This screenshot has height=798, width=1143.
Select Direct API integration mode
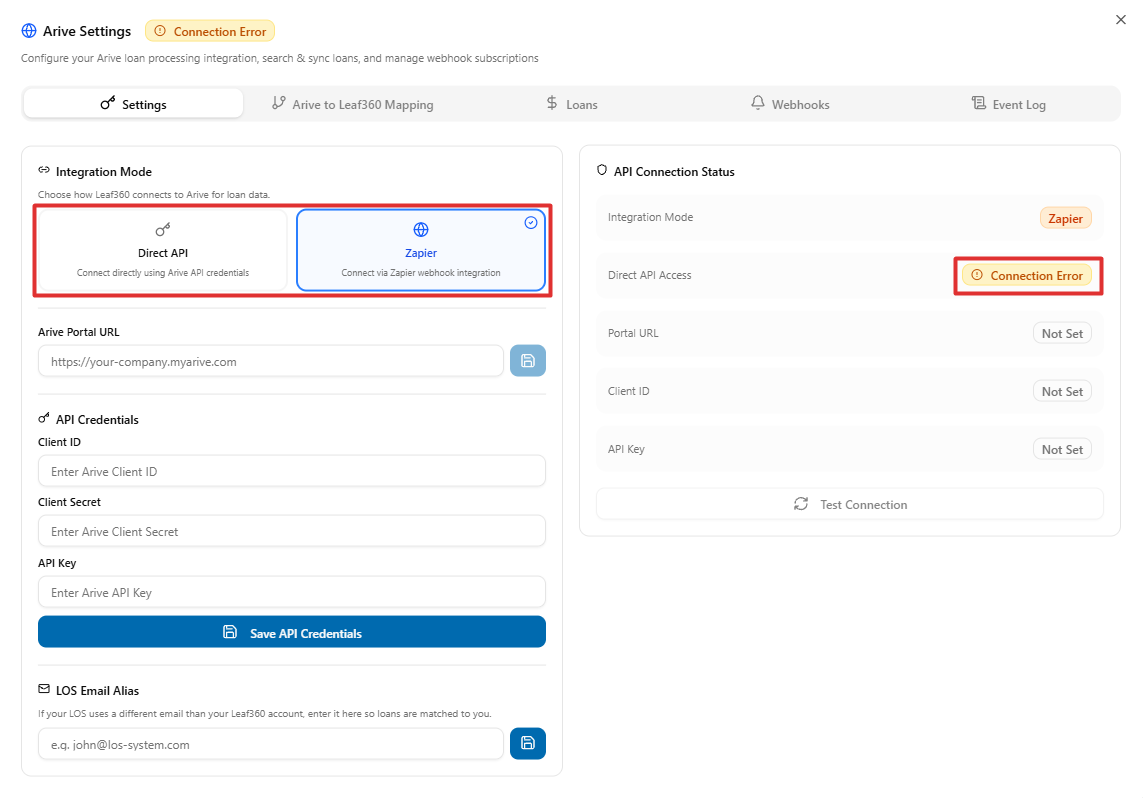tap(163, 250)
